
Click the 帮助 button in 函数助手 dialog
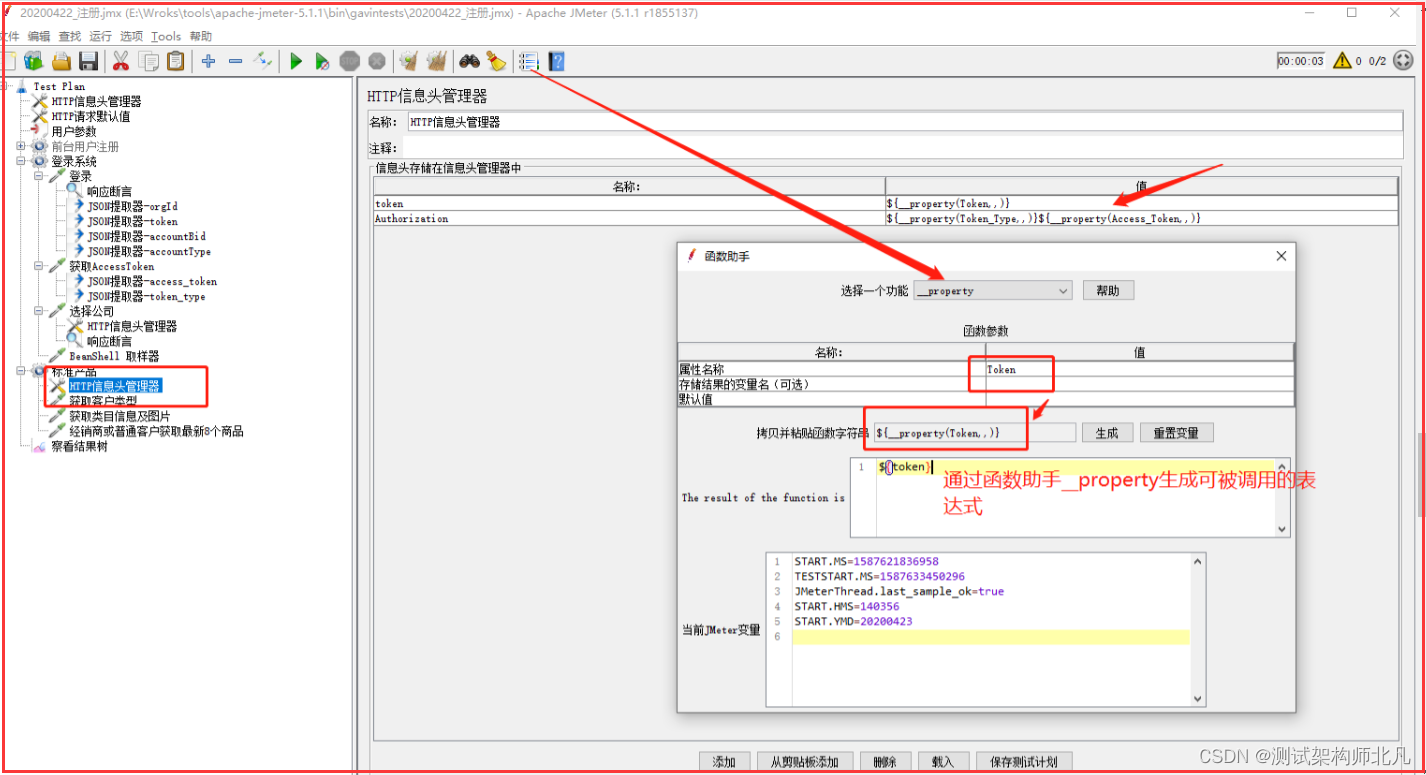1108,290
